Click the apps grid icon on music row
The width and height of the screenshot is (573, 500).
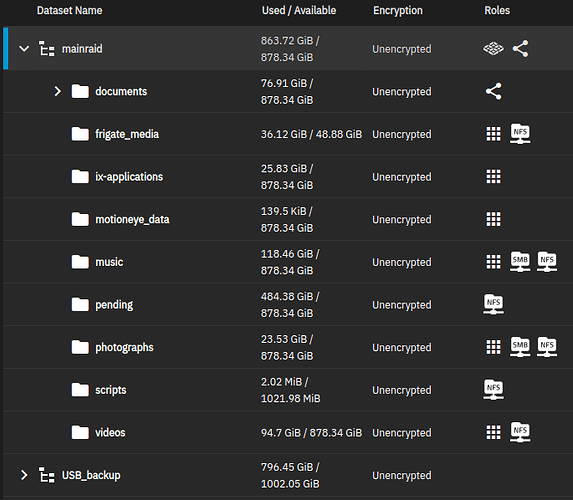coord(493,262)
